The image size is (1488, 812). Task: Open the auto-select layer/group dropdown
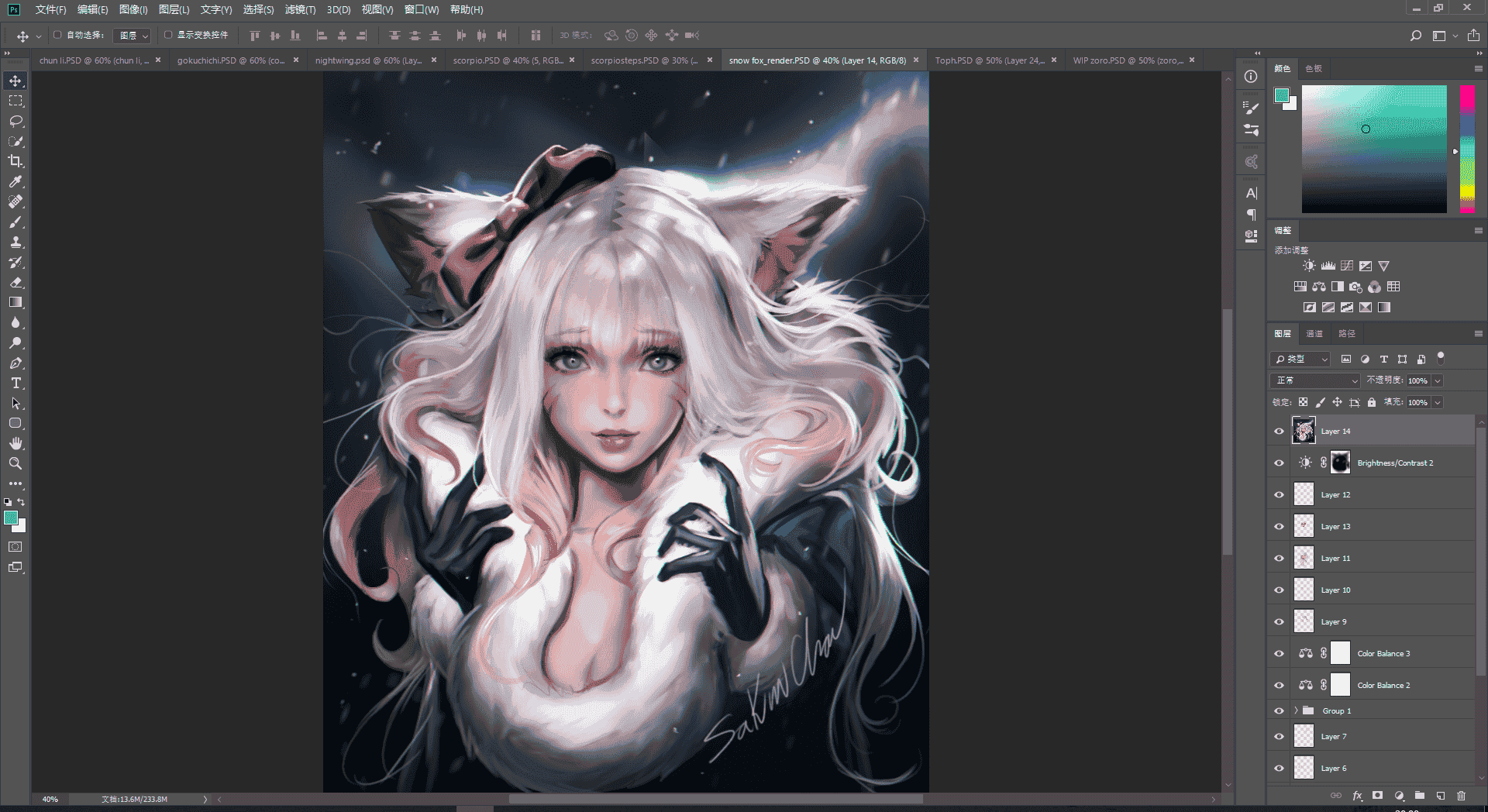(x=131, y=36)
